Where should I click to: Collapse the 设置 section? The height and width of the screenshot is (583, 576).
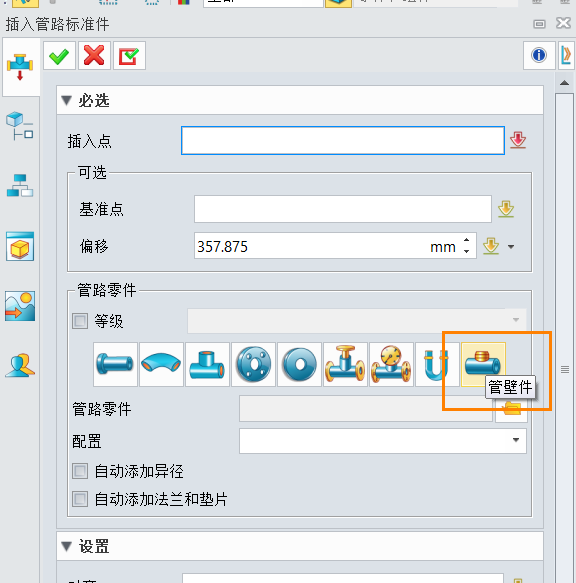click(x=67, y=547)
